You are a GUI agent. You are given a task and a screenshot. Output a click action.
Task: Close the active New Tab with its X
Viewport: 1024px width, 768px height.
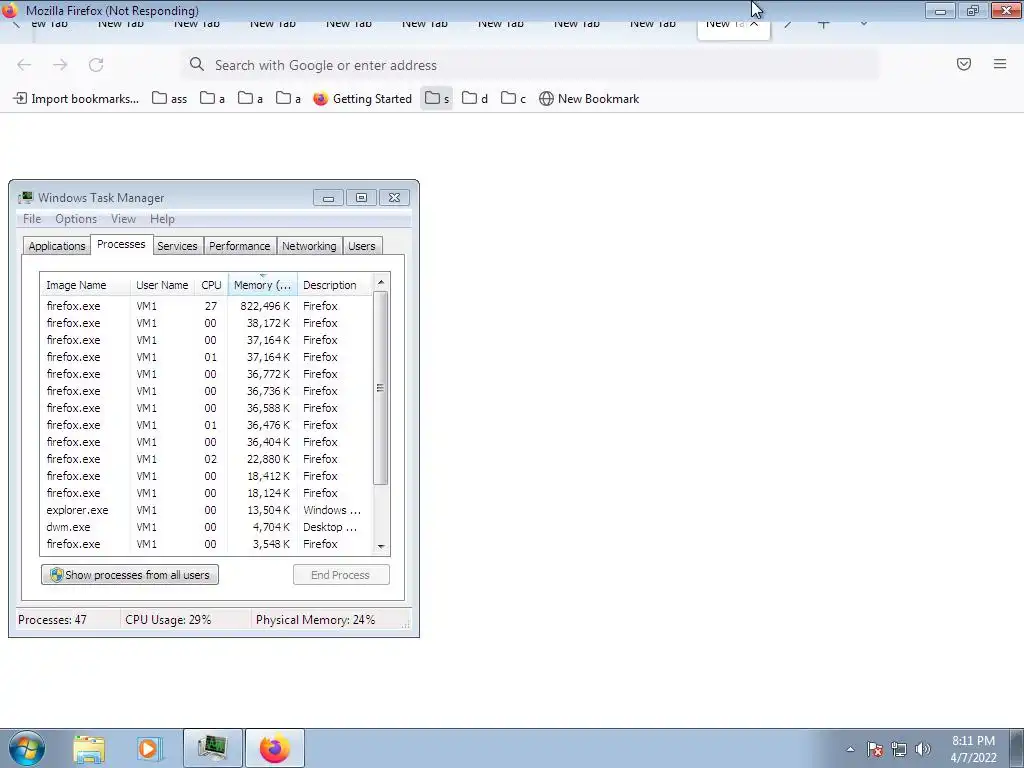[754, 24]
